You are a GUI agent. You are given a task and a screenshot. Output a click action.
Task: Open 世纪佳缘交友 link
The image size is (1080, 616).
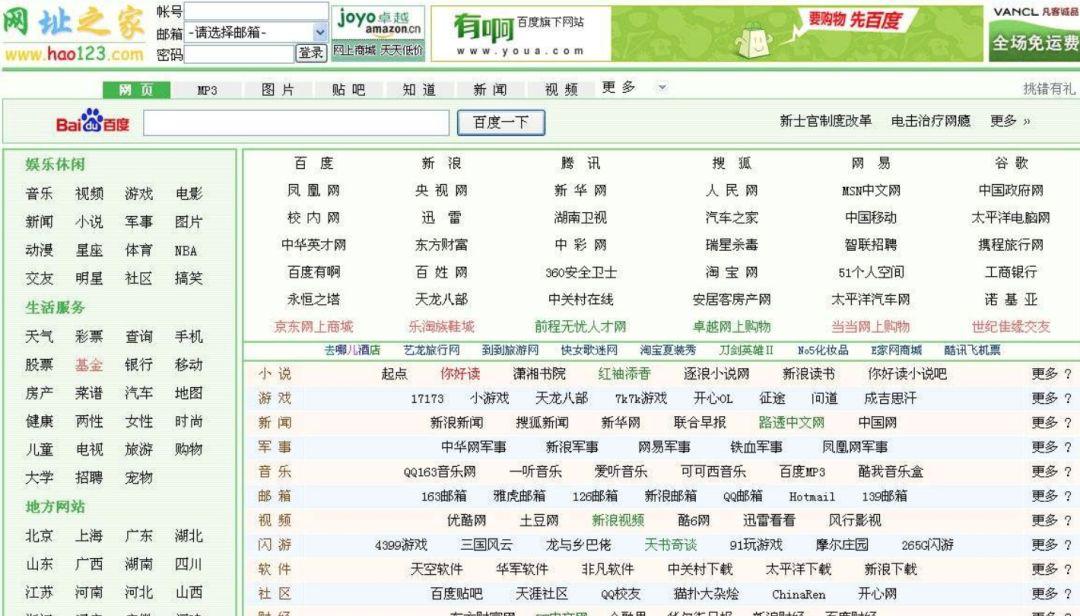1010,327
